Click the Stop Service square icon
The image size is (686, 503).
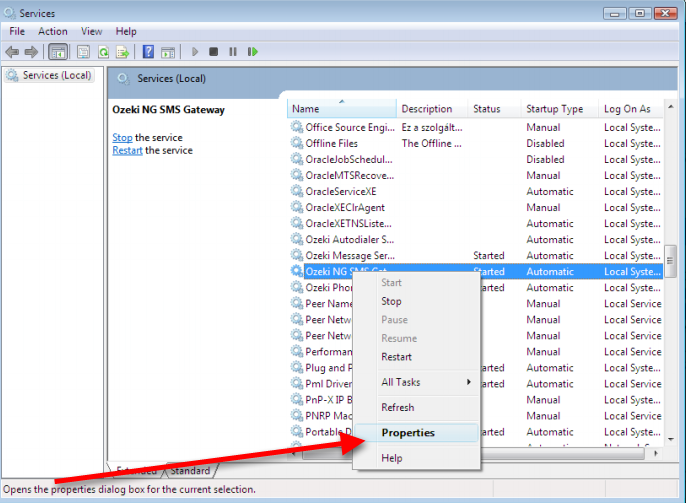pyautogui.click(x=214, y=52)
